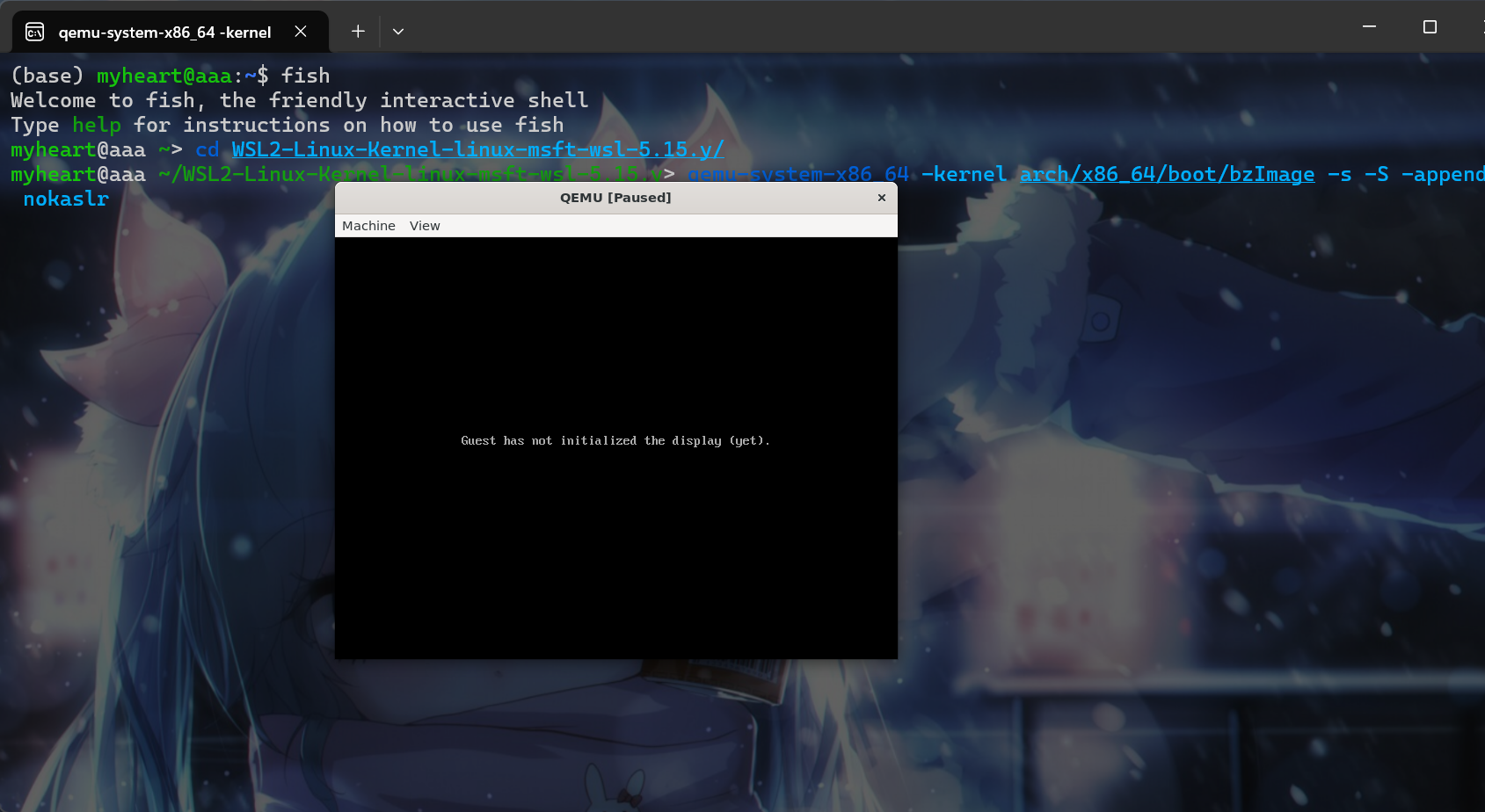Screen dimensions: 1485x812
Task: Minimize the terminal window
Action: [1369, 27]
